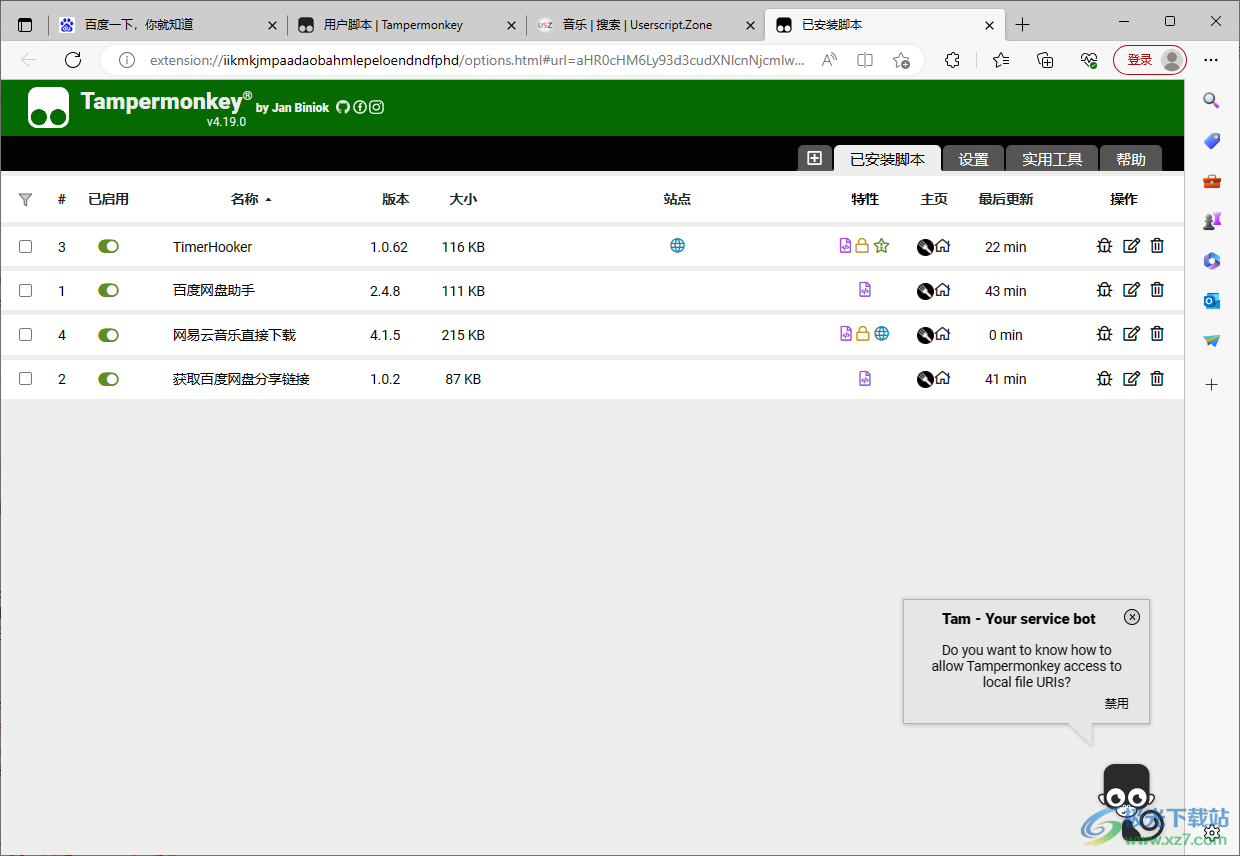Open the 百度网盘助手 script name
The height and width of the screenshot is (856, 1240).
click(214, 291)
